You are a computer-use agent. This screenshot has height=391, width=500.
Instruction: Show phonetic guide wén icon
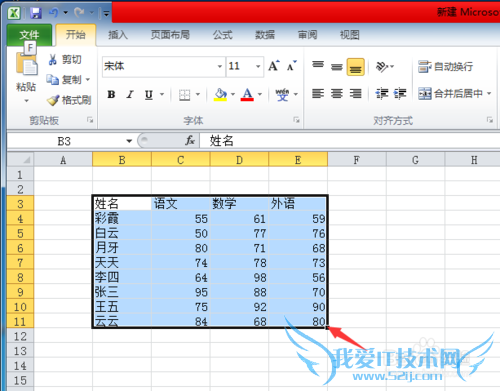(282, 95)
